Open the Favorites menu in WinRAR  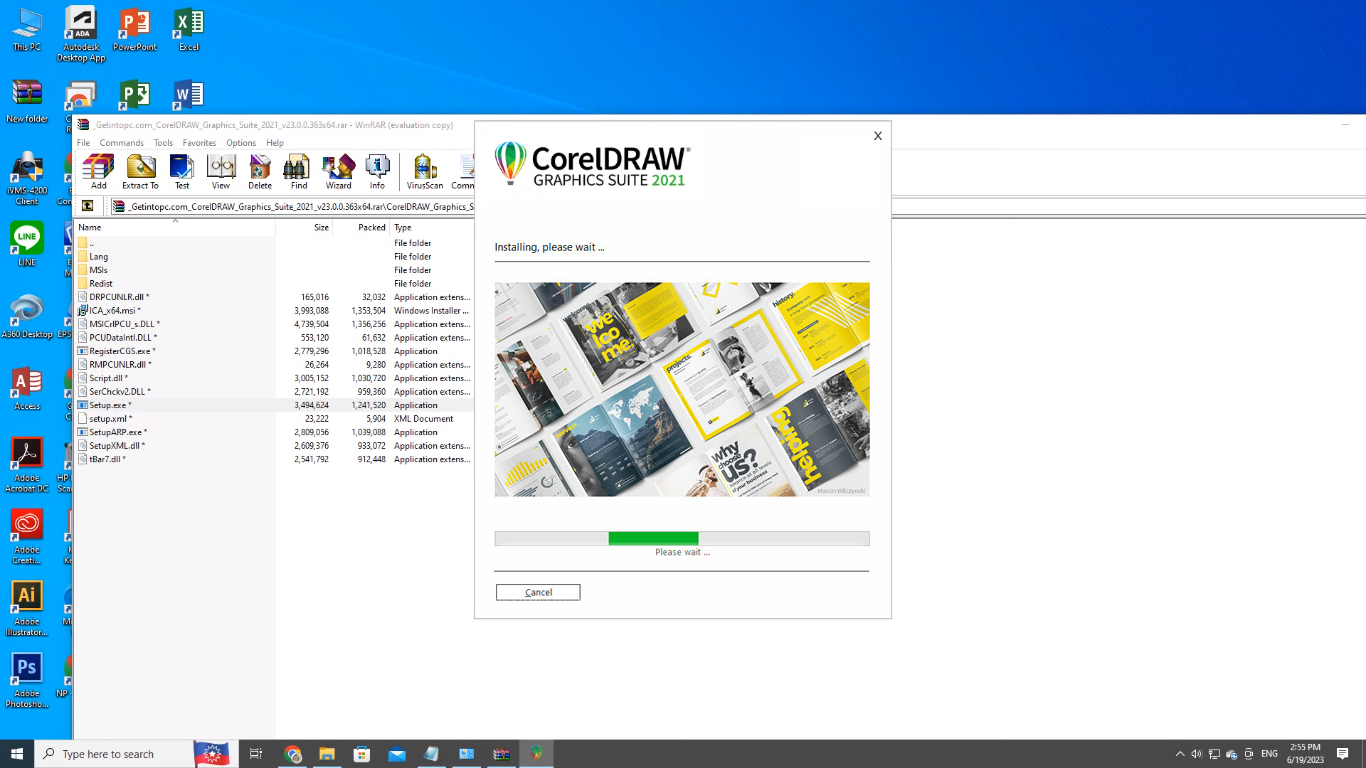[199, 143]
